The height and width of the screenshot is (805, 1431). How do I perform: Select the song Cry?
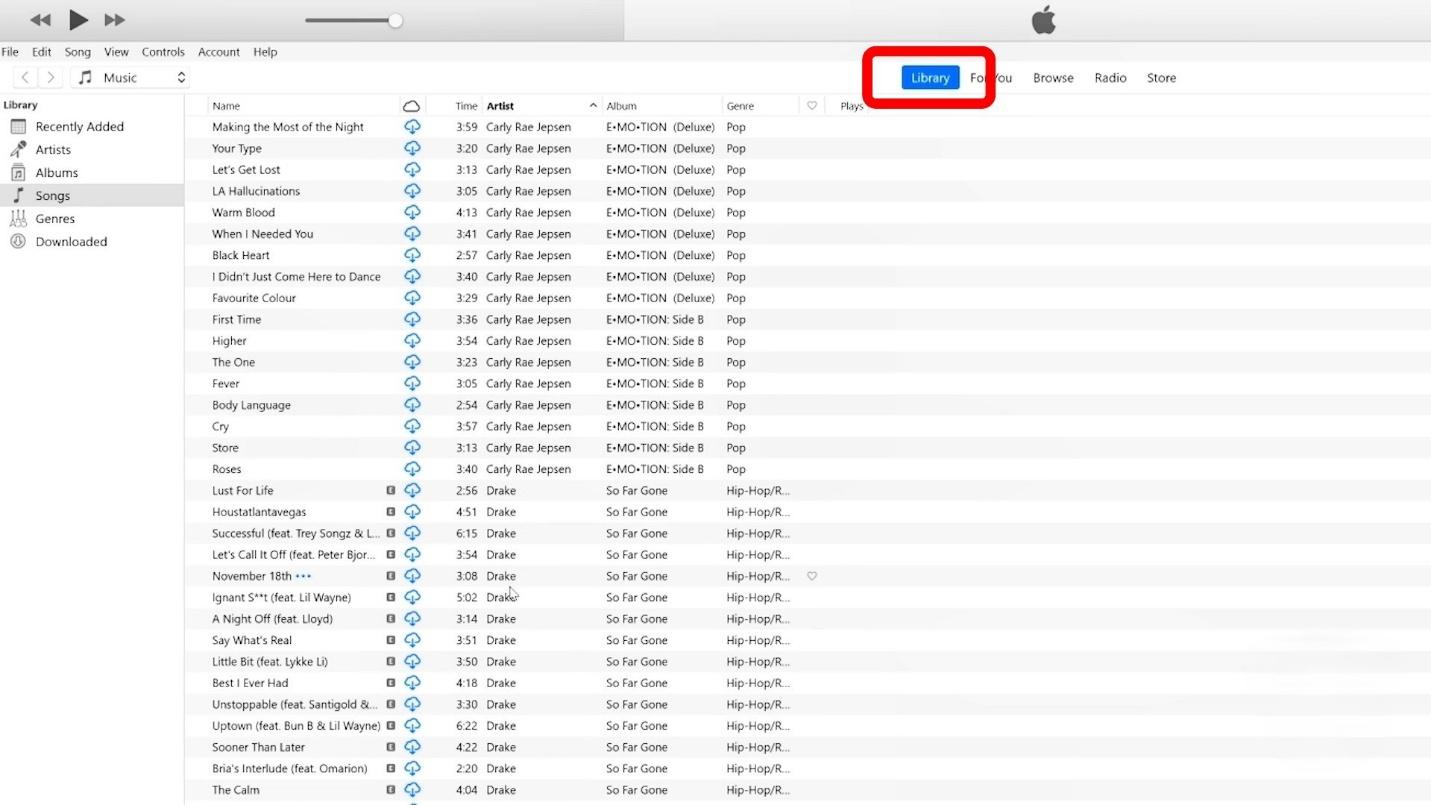tap(221, 426)
